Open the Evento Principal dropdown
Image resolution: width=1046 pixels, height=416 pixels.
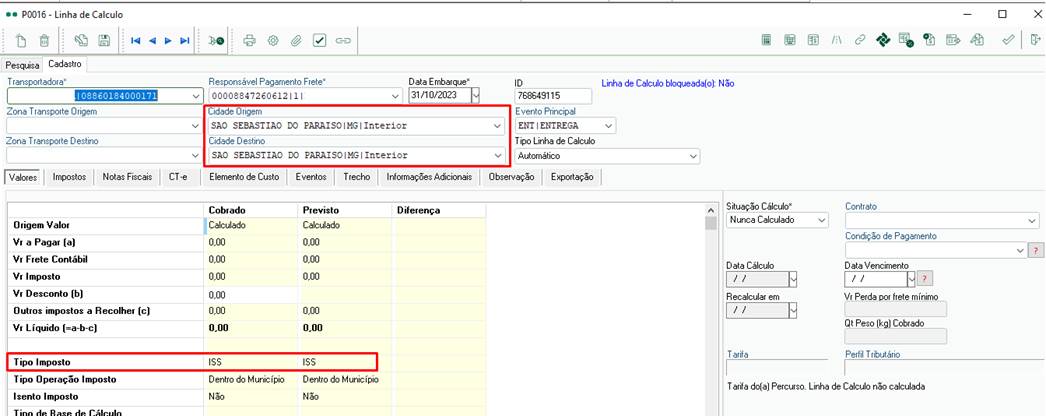tap(608, 125)
